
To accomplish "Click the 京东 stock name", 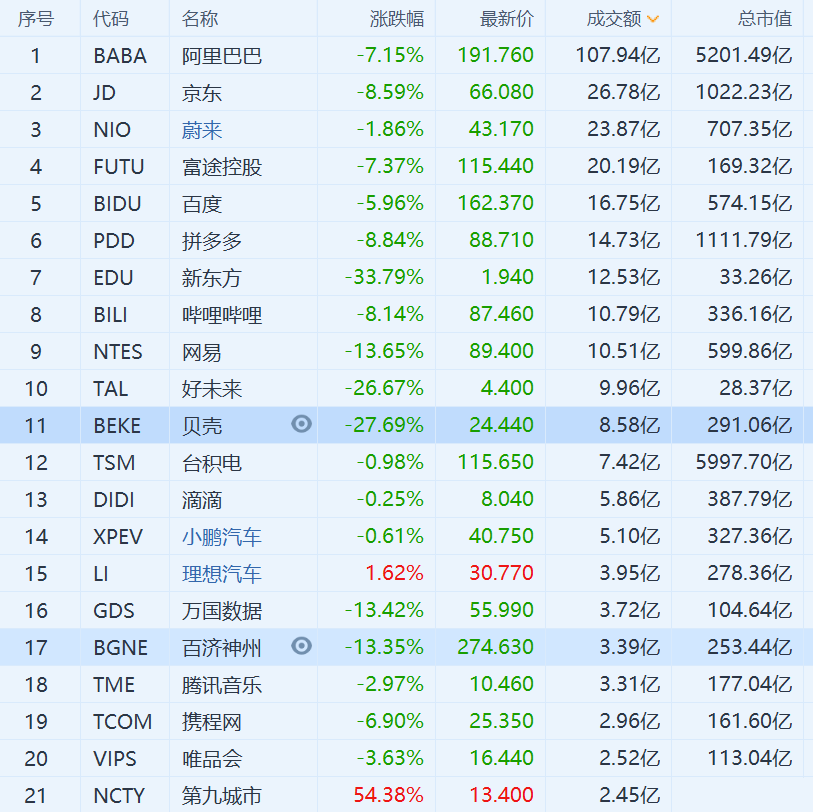I will 202,93.
